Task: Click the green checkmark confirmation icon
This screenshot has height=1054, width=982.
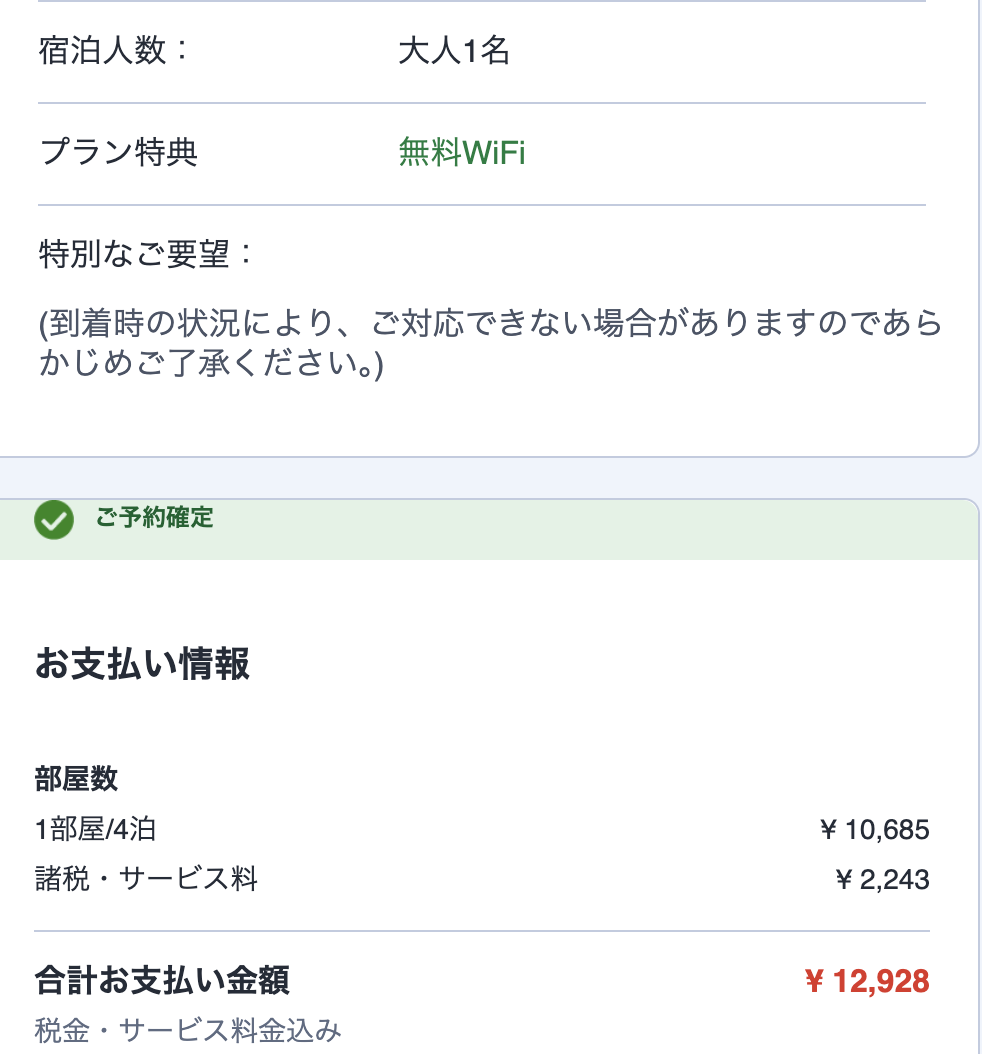Action: (54, 520)
